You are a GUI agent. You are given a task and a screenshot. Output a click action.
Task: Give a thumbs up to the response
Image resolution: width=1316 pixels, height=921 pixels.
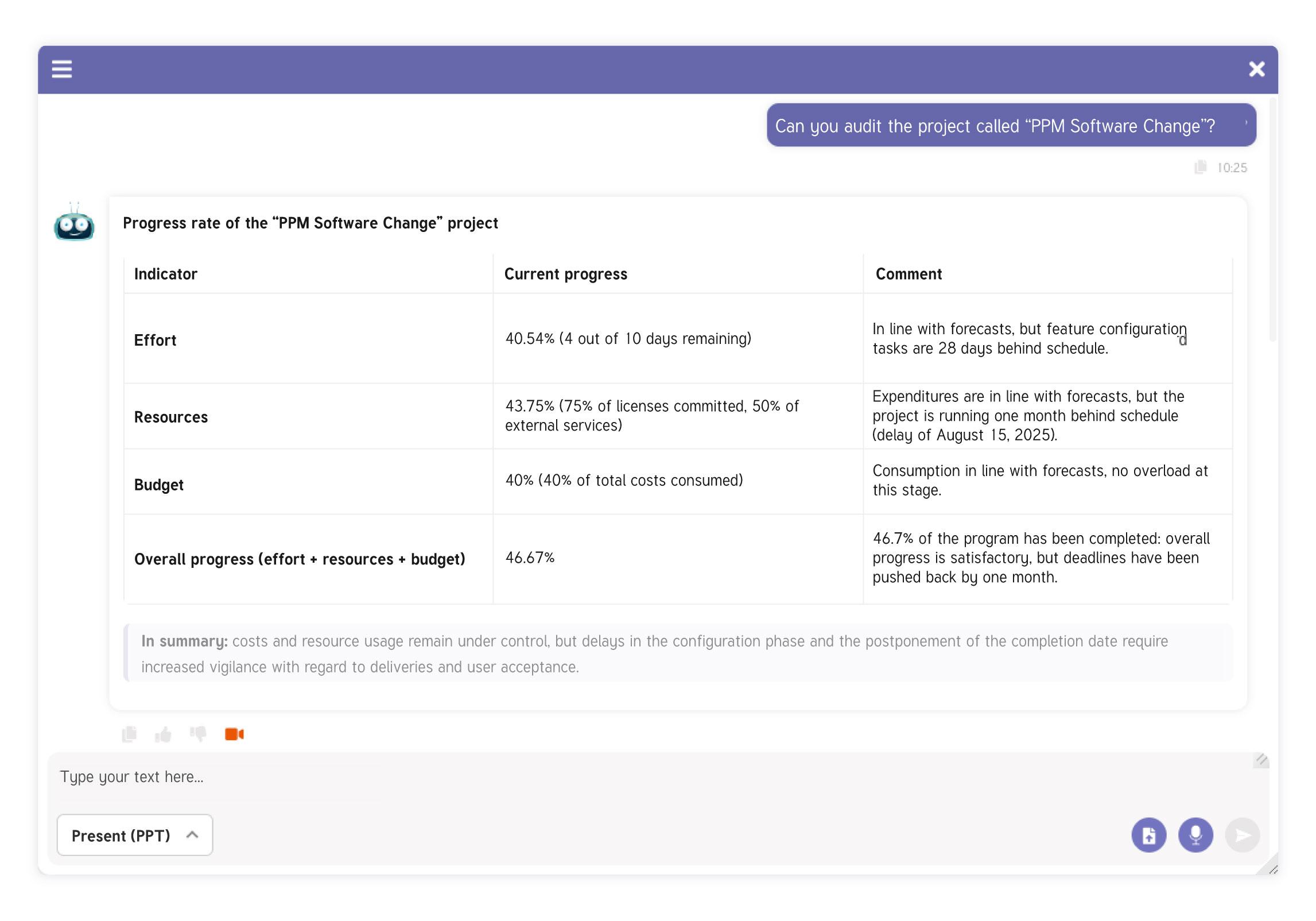pos(164,734)
